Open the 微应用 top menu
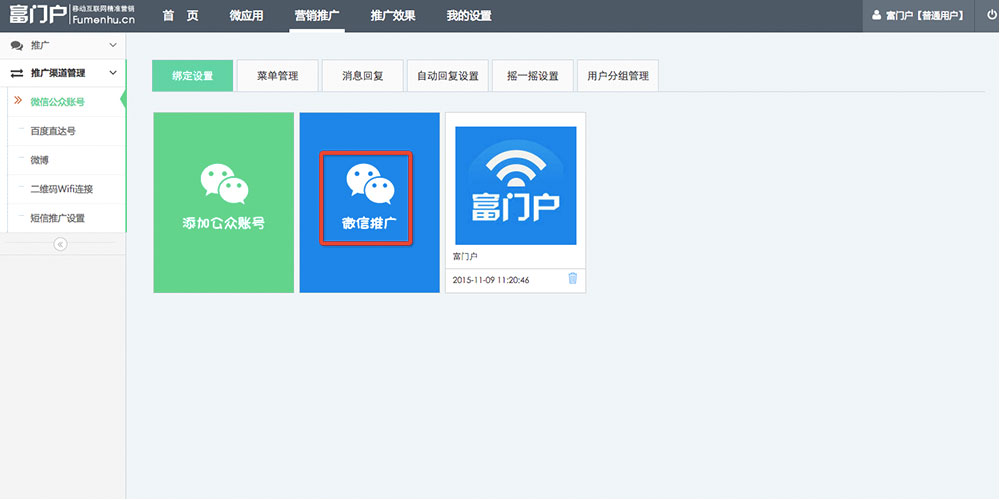The width and height of the screenshot is (1000, 500). tap(246, 16)
